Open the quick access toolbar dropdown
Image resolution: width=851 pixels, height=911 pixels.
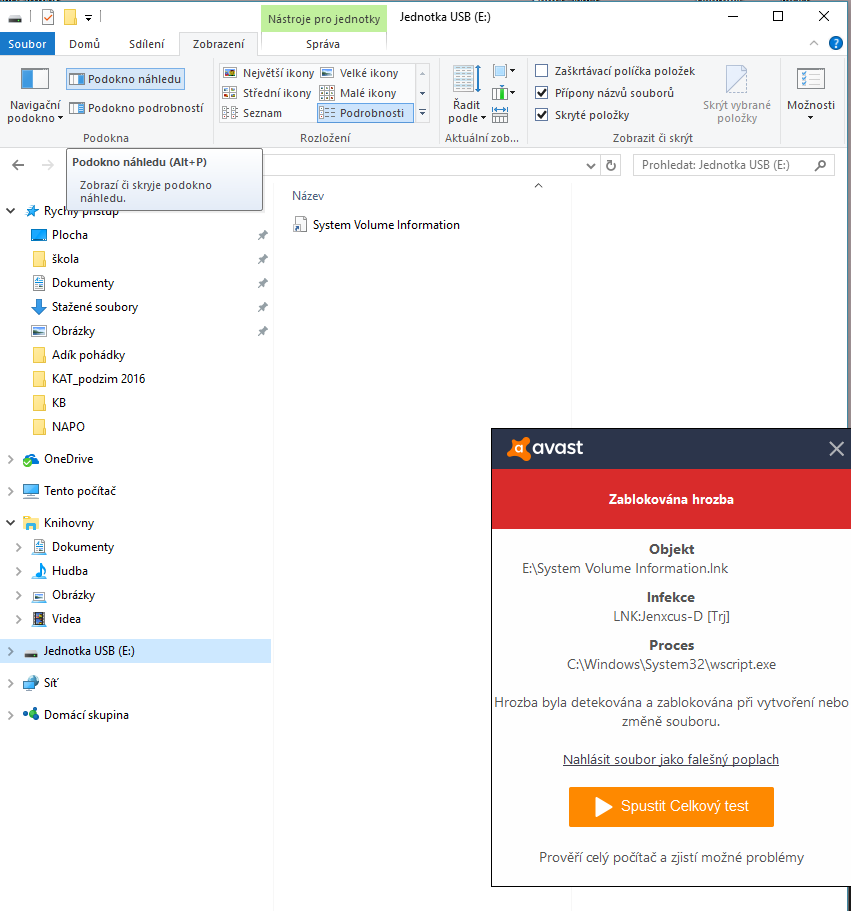(x=88, y=19)
